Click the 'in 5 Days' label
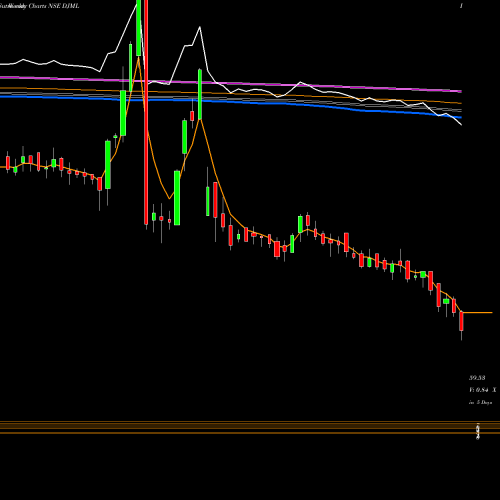This screenshot has height=500, width=500. [480, 402]
